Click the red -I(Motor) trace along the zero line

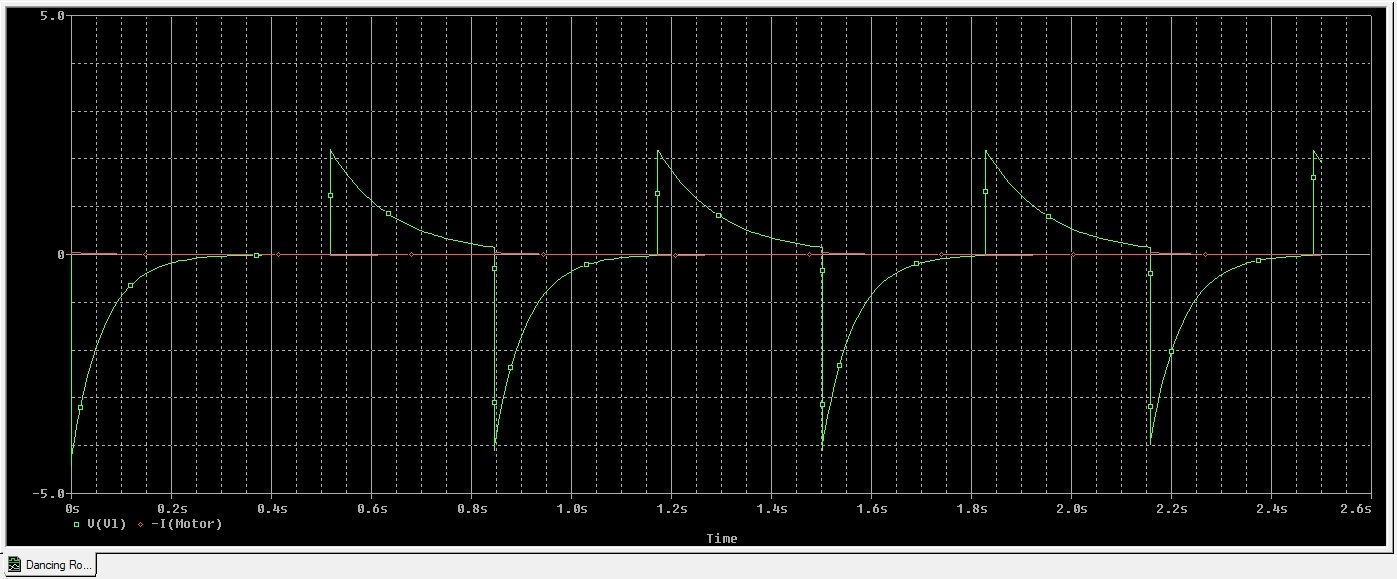[900, 254]
